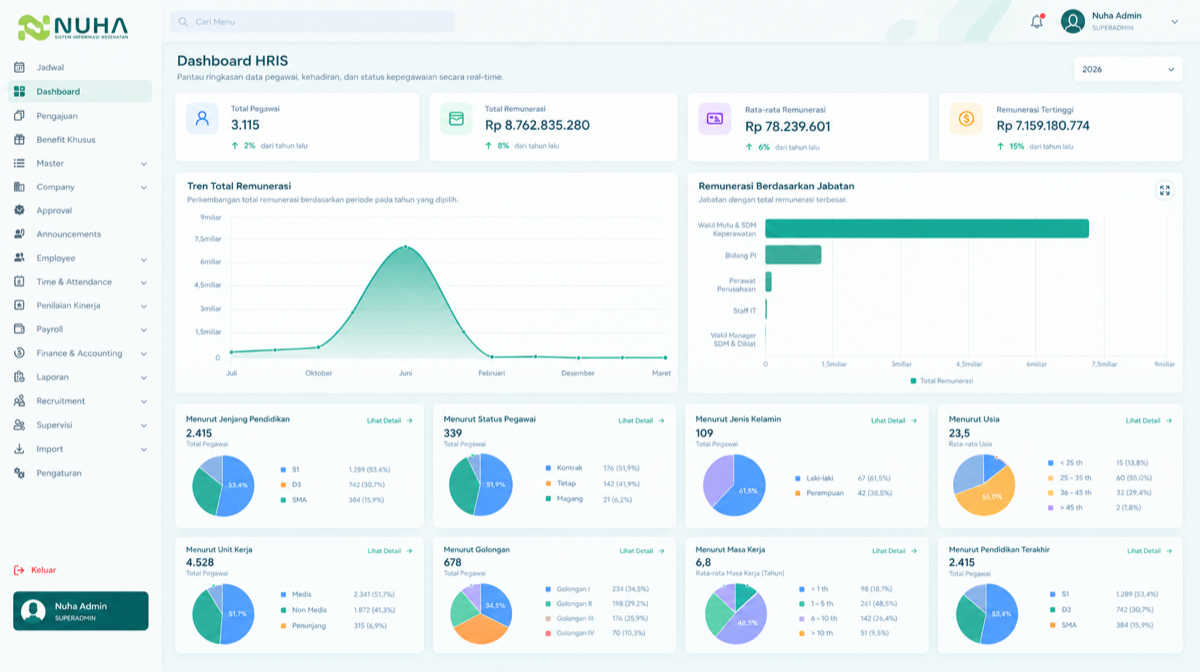Click Lihat Detail on Menurut Golongan

click(x=643, y=551)
